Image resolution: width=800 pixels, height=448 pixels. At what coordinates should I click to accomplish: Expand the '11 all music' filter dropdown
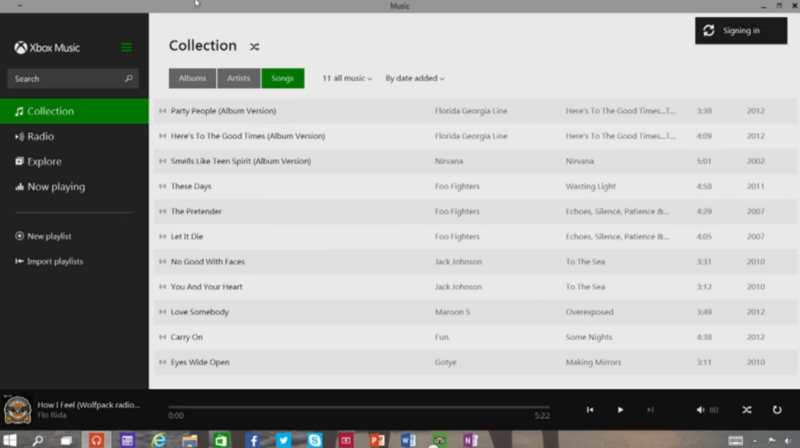(x=347, y=78)
